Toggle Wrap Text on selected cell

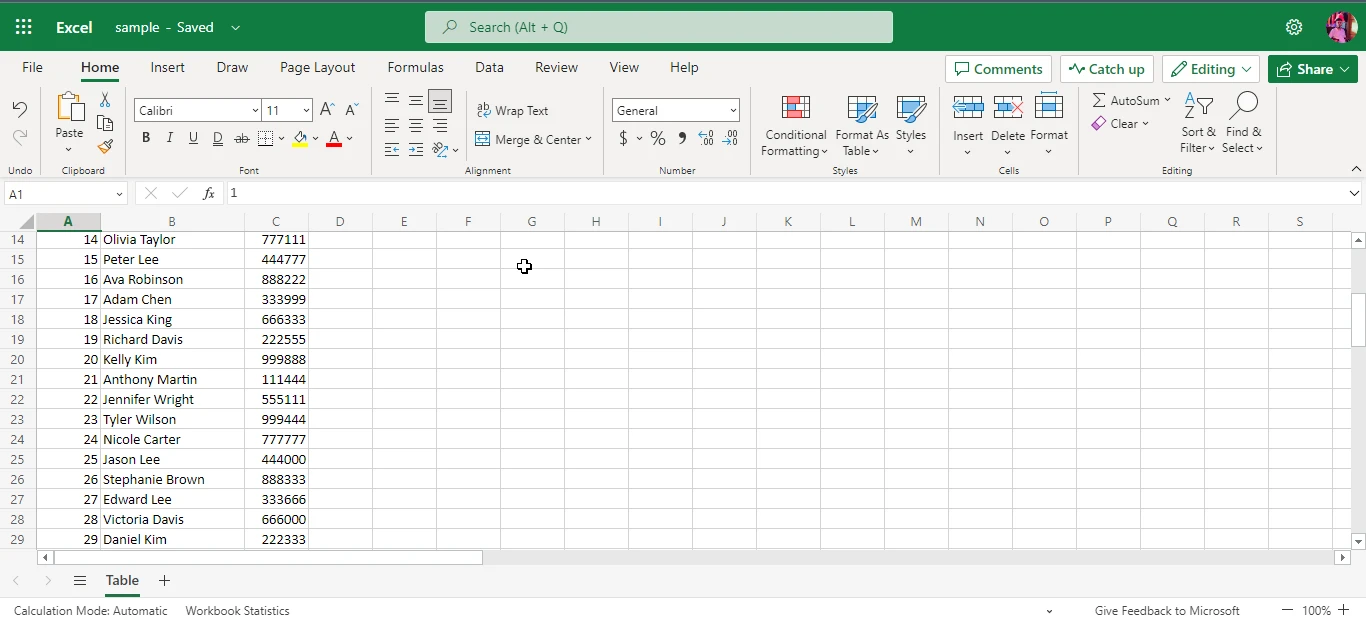click(x=513, y=111)
